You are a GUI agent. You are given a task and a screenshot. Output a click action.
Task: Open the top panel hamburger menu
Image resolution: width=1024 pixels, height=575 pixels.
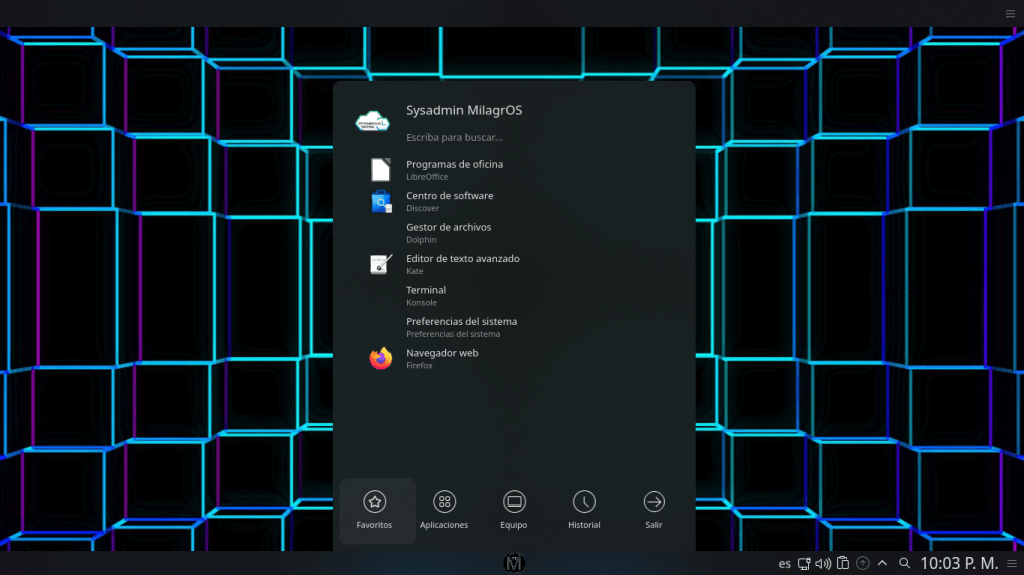1010,13
